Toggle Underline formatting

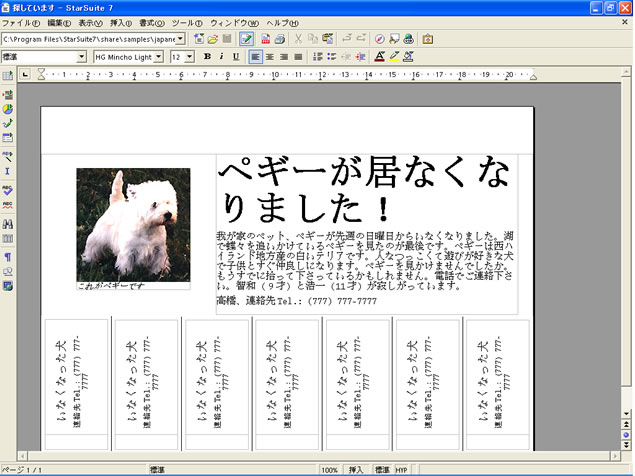click(236, 57)
